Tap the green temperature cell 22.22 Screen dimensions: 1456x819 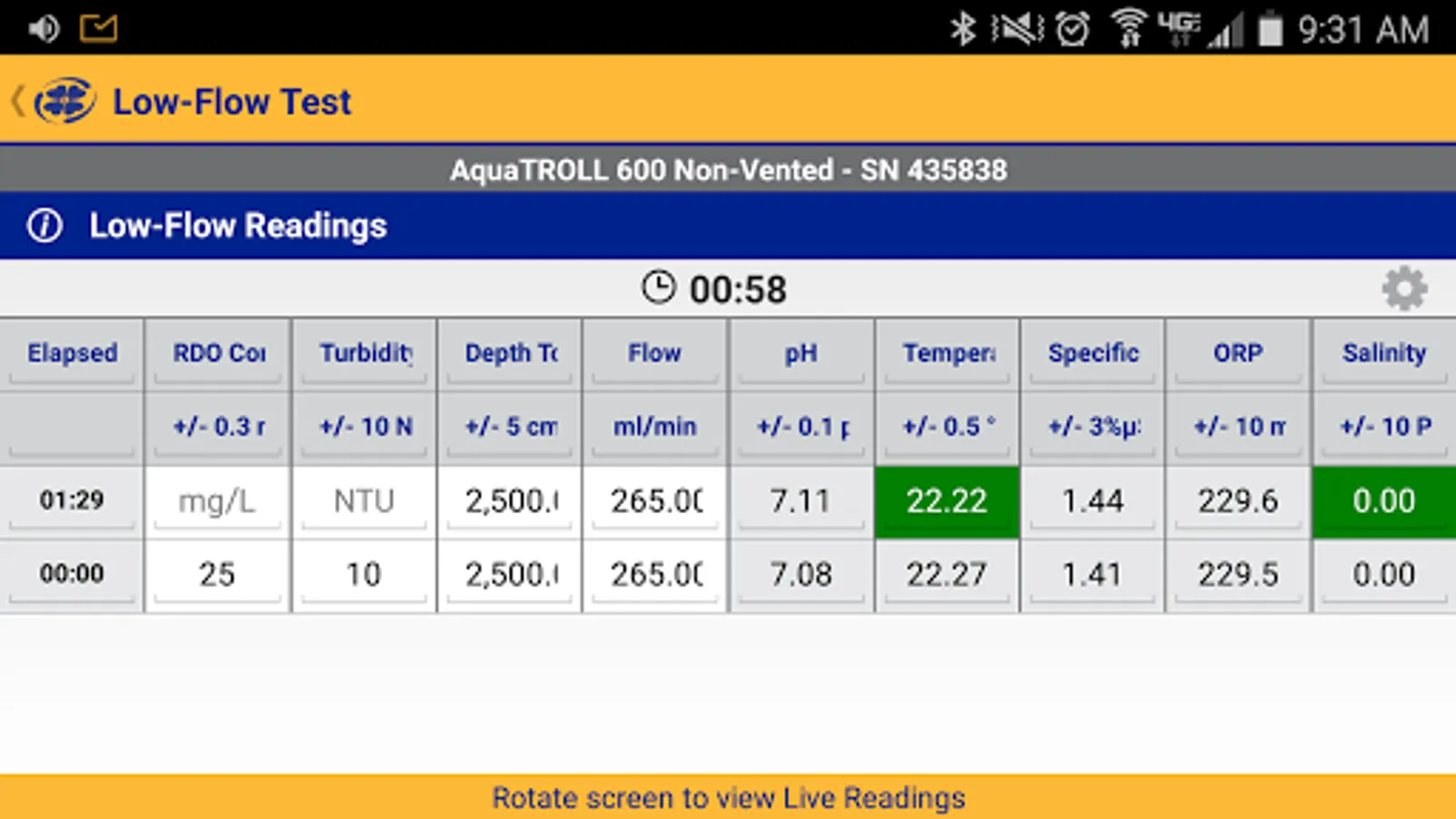coord(947,501)
